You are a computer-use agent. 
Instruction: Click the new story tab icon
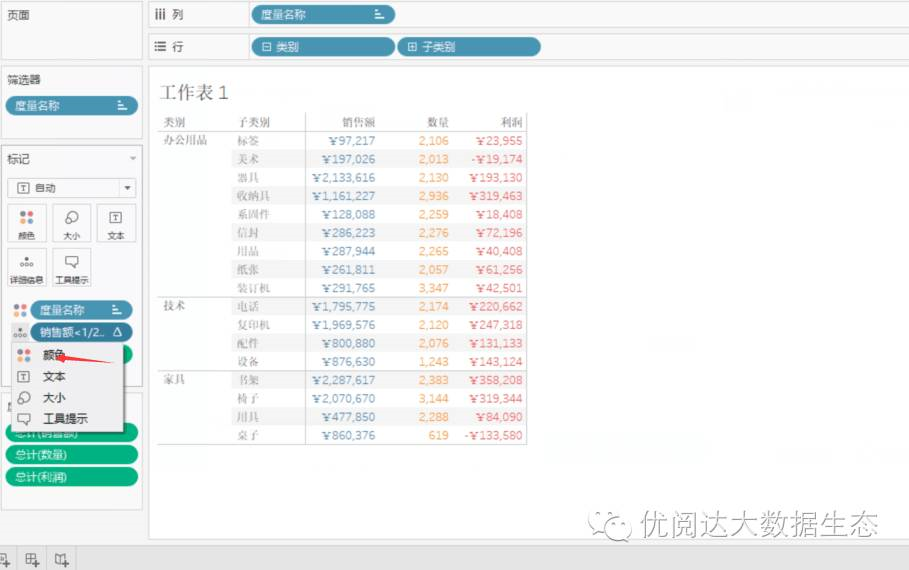click(61, 560)
